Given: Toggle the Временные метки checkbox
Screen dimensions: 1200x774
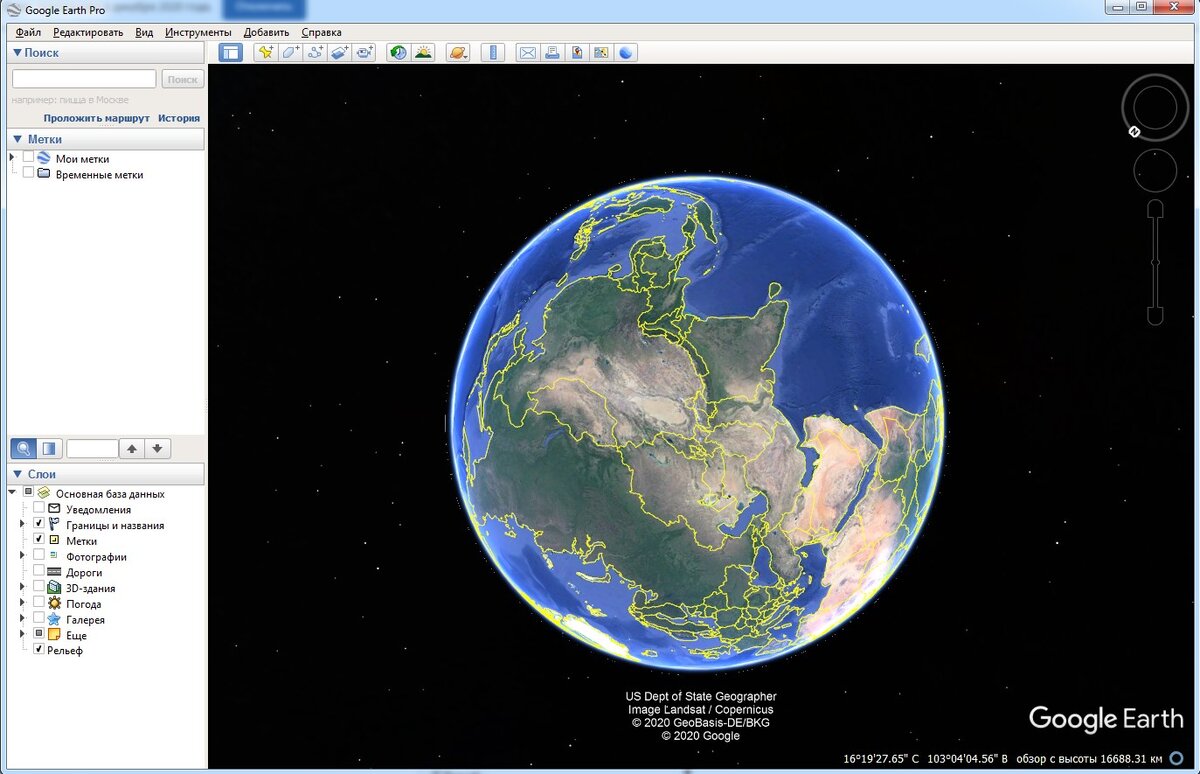Looking at the screenshot, I should (28, 173).
